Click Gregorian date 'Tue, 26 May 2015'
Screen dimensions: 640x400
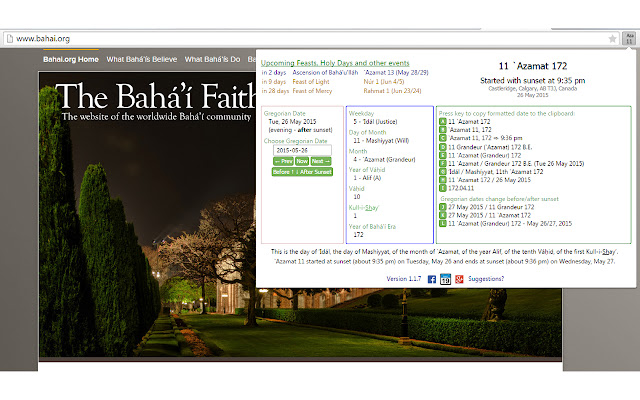click(x=292, y=122)
